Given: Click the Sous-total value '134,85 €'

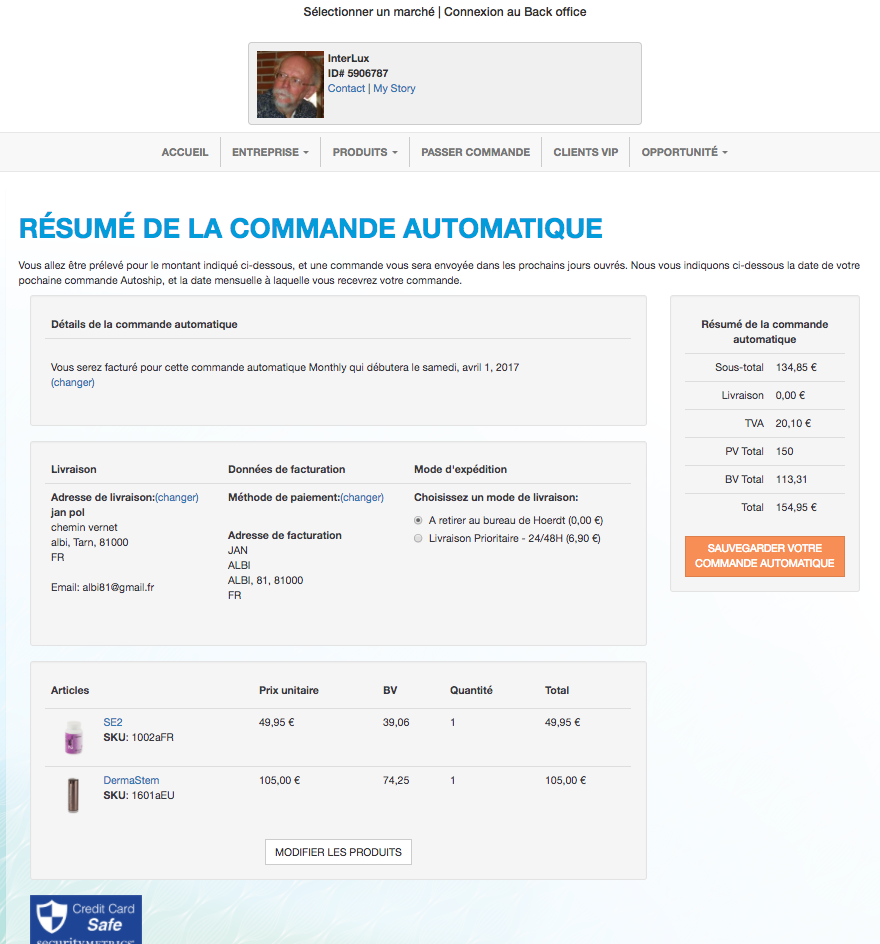Looking at the screenshot, I should 796,367.
